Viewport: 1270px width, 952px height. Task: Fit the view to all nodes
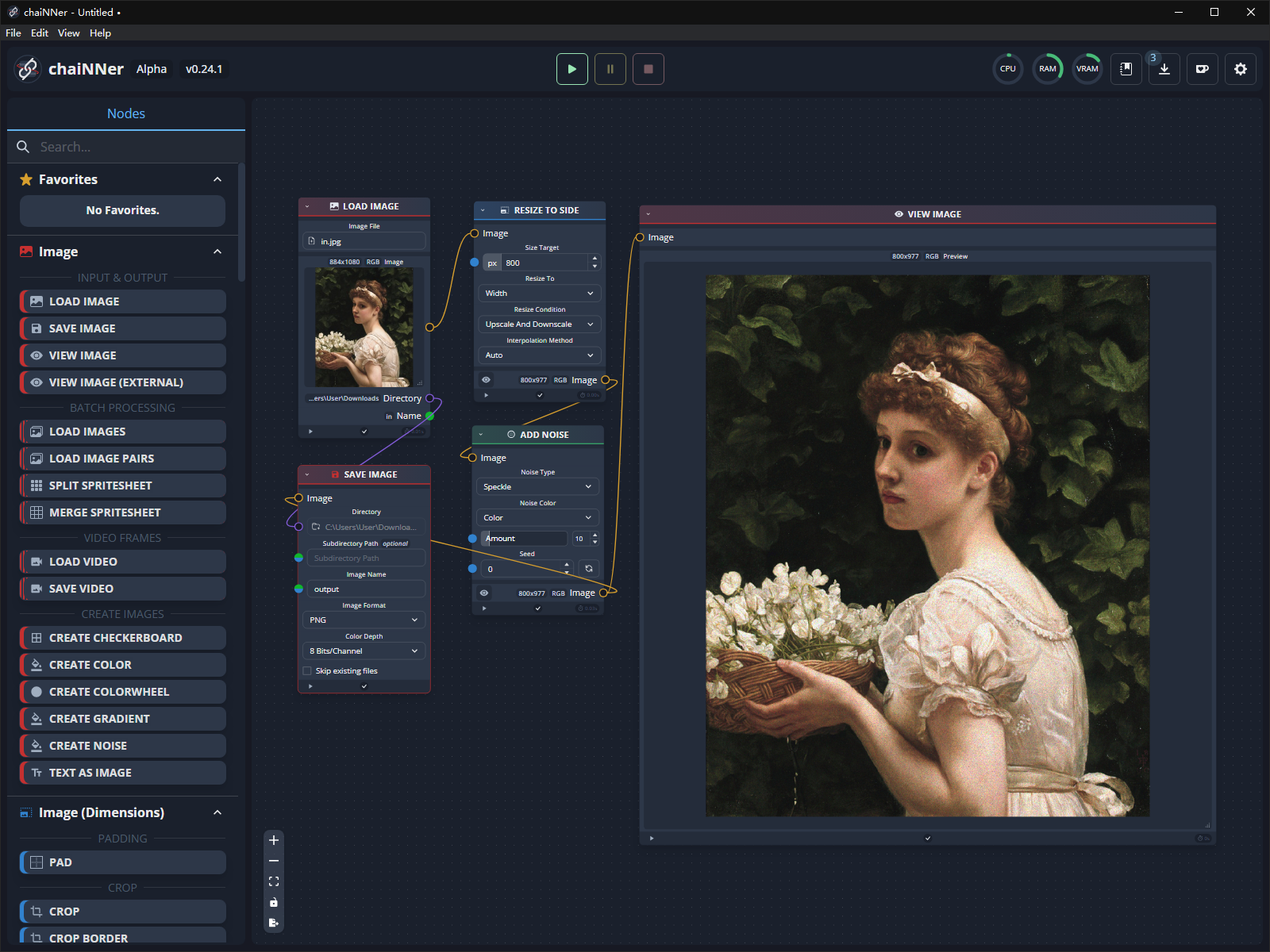coord(274,881)
